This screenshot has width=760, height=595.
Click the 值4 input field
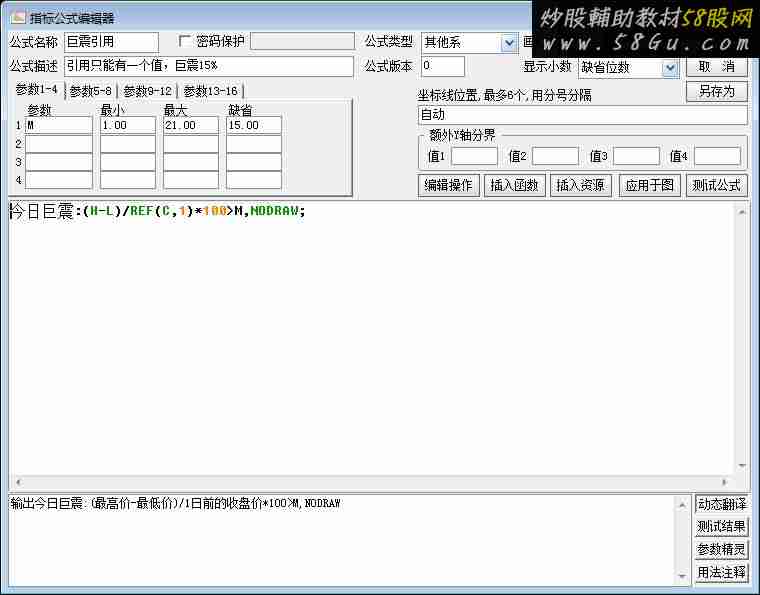tap(717, 156)
